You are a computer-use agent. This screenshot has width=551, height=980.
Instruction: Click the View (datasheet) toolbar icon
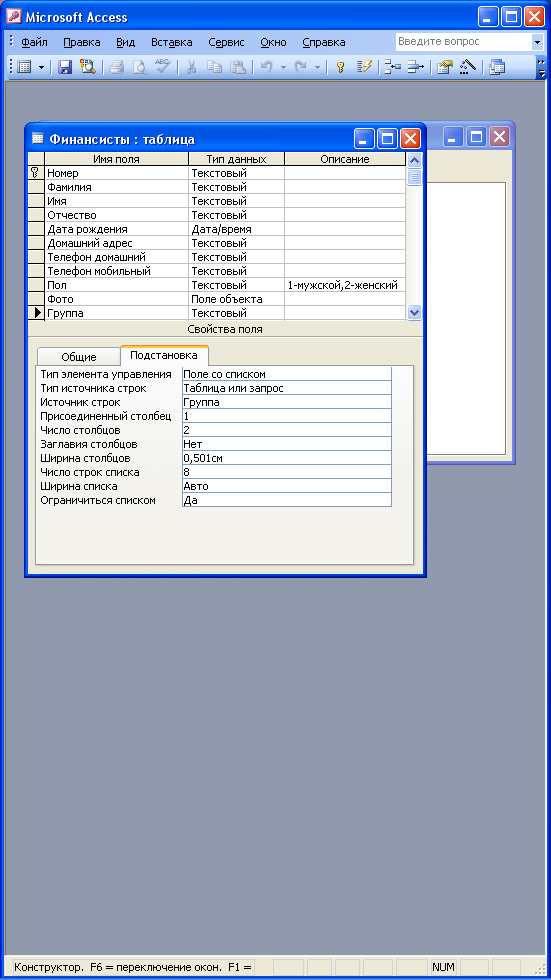[24, 67]
